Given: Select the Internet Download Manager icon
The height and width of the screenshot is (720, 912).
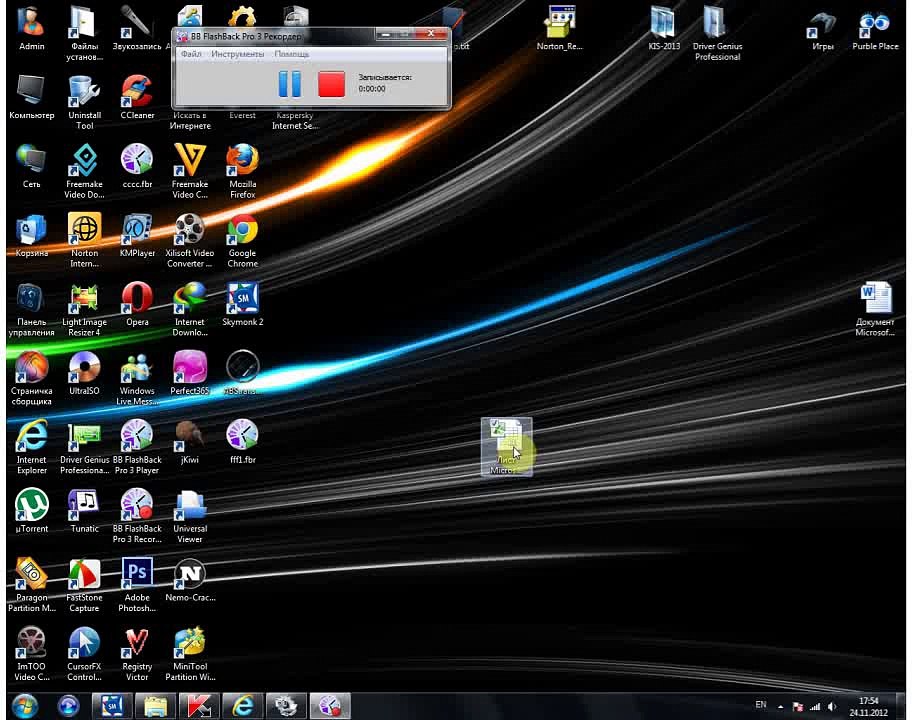Looking at the screenshot, I should pyautogui.click(x=190, y=309).
